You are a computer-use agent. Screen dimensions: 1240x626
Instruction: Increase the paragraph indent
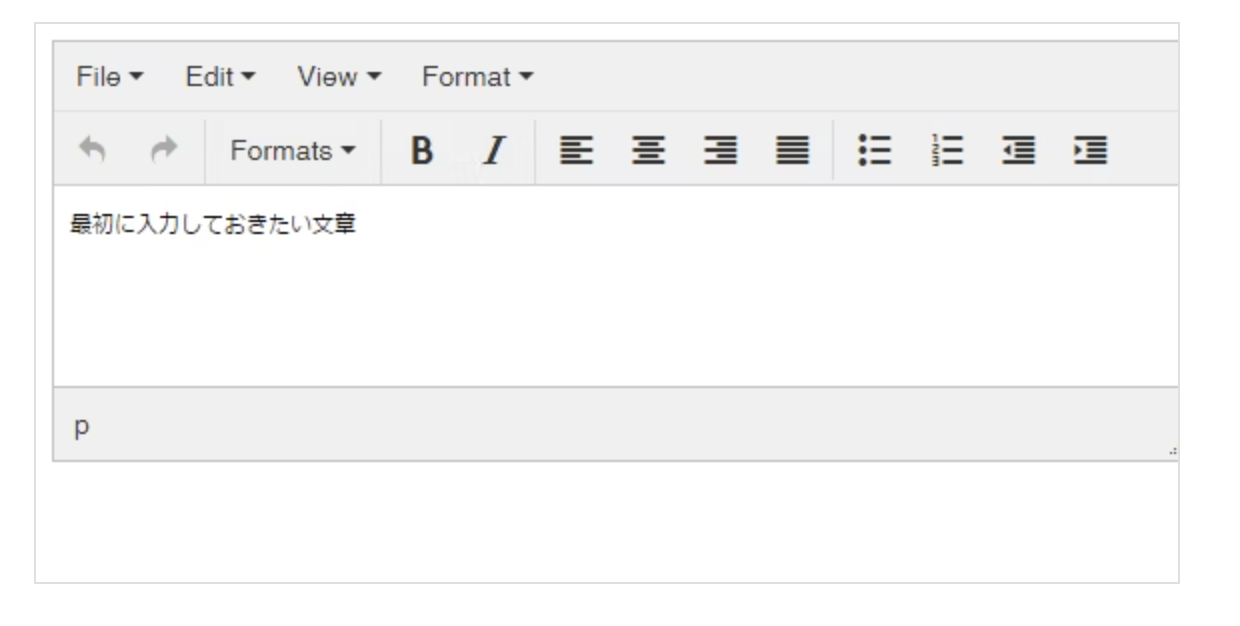pyautogui.click(x=1091, y=151)
